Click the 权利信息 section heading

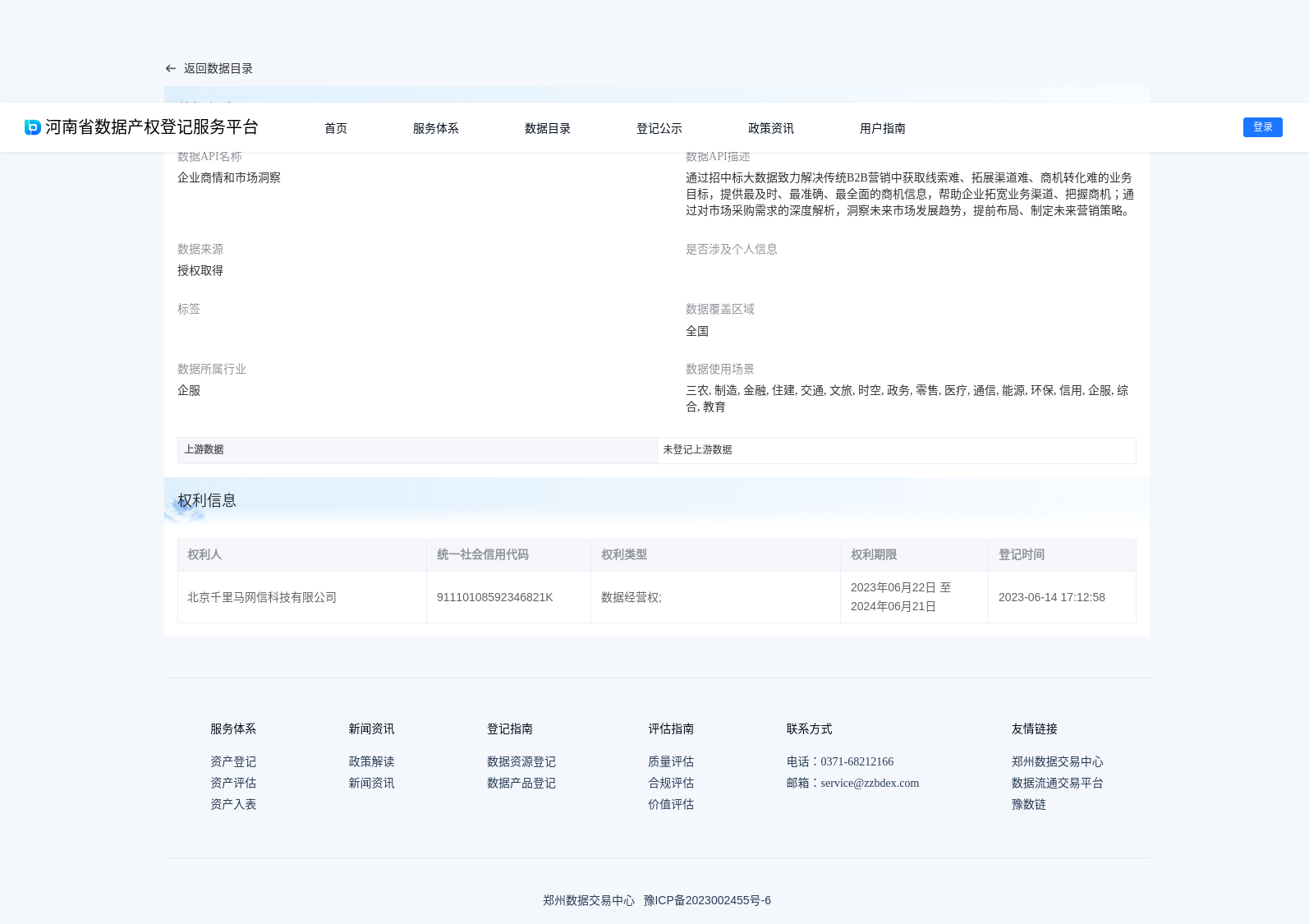coord(207,501)
